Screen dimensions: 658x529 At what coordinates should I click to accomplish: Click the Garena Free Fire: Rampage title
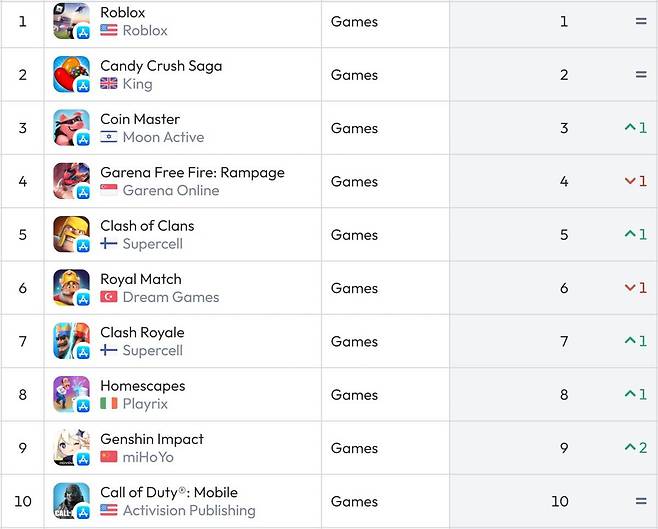(192, 172)
